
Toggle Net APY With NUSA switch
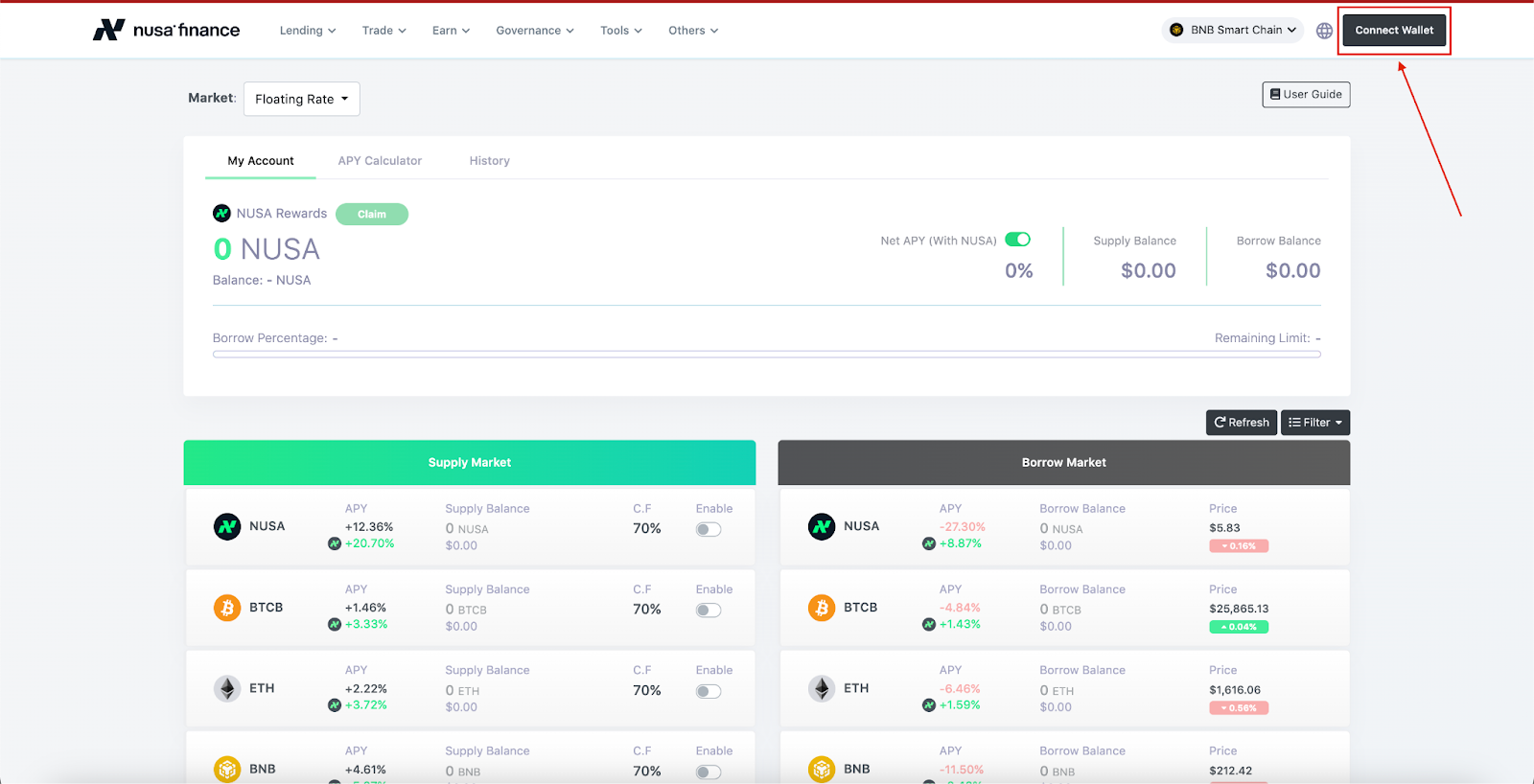point(1017,240)
